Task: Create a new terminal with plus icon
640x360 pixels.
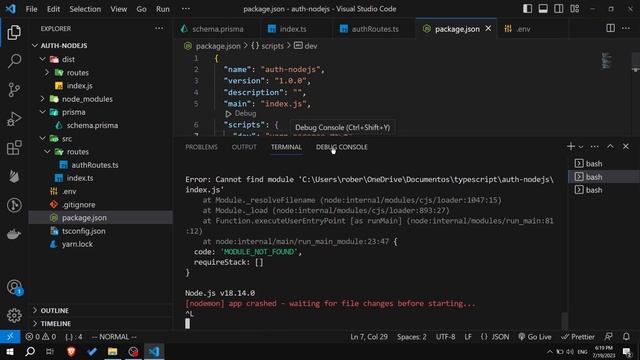Action: 571,147
